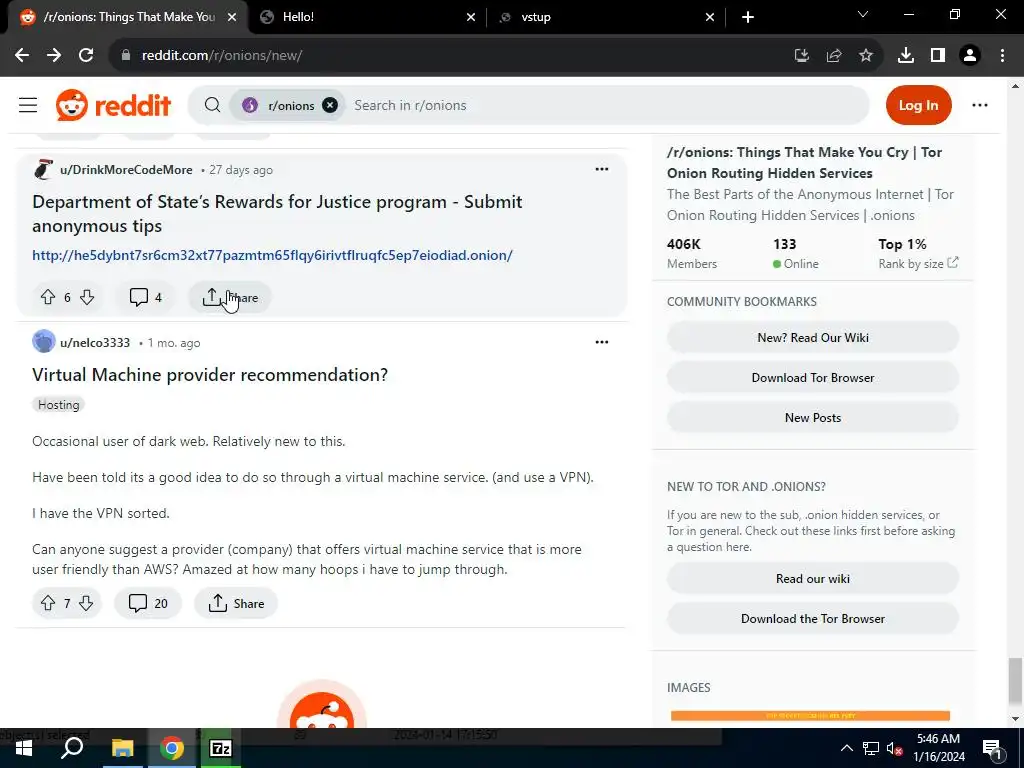The image size is (1024, 768).
Task: Upvote the Virtual Machine provider post
Action: 48,603
